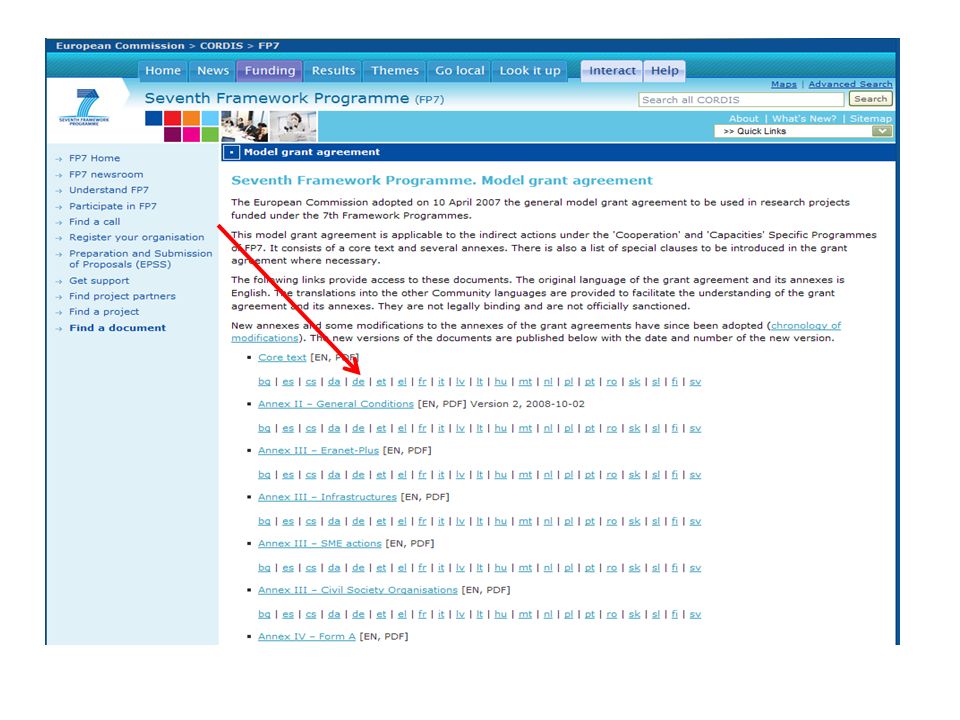This screenshot has height=720, width=960.
Task: Open the Help tab
Action: [x=664, y=70]
